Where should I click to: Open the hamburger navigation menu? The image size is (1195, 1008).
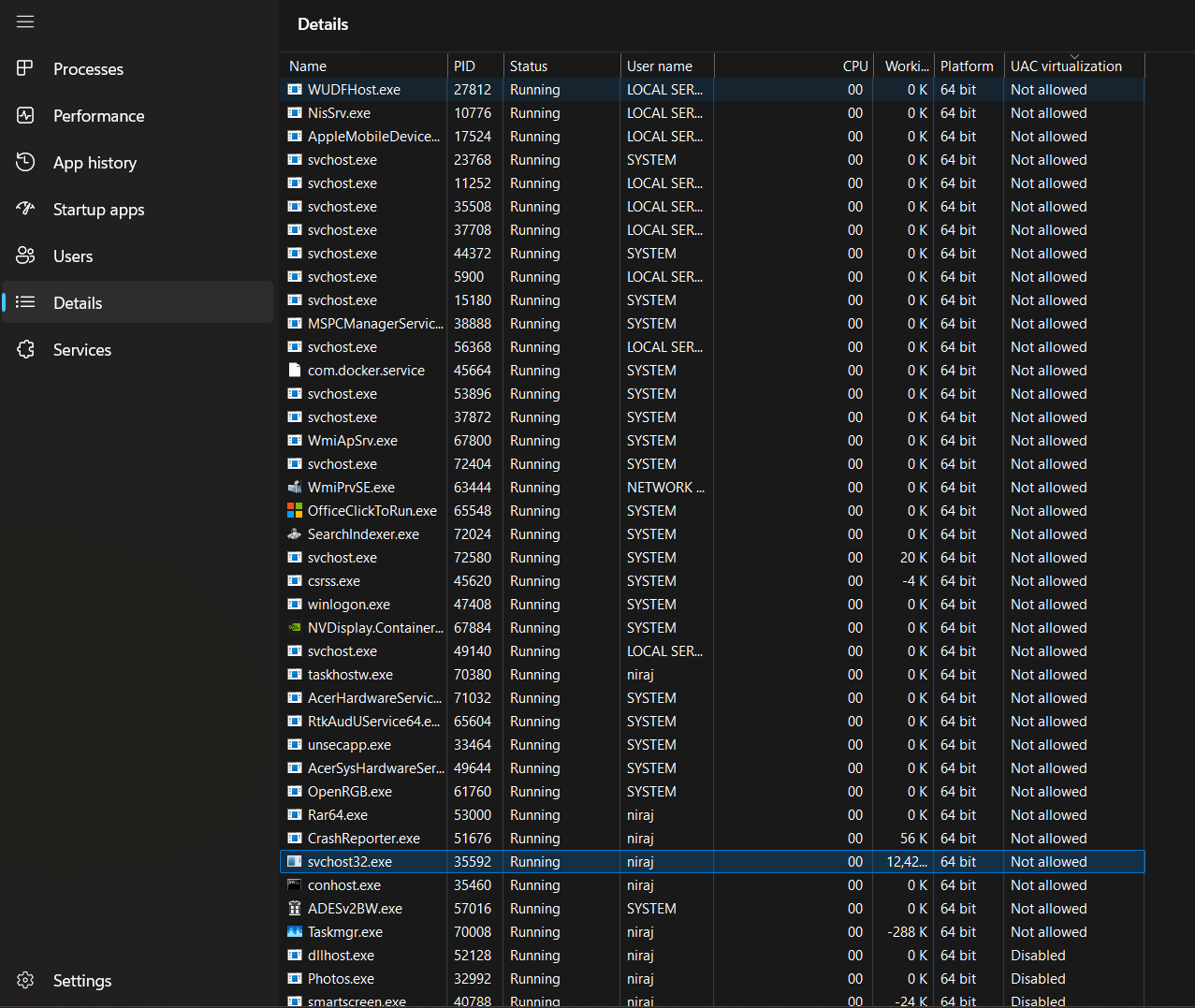pyautogui.click(x=25, y=21)
